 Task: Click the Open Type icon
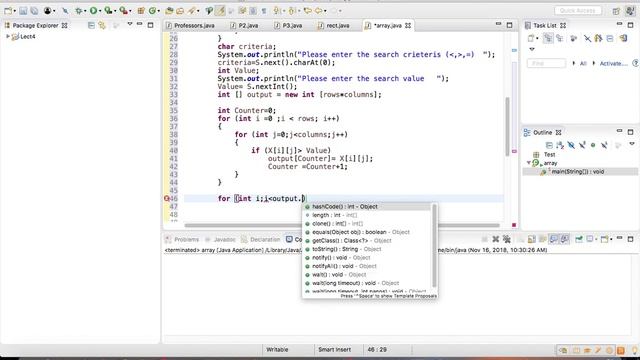(x=169, y=11)
